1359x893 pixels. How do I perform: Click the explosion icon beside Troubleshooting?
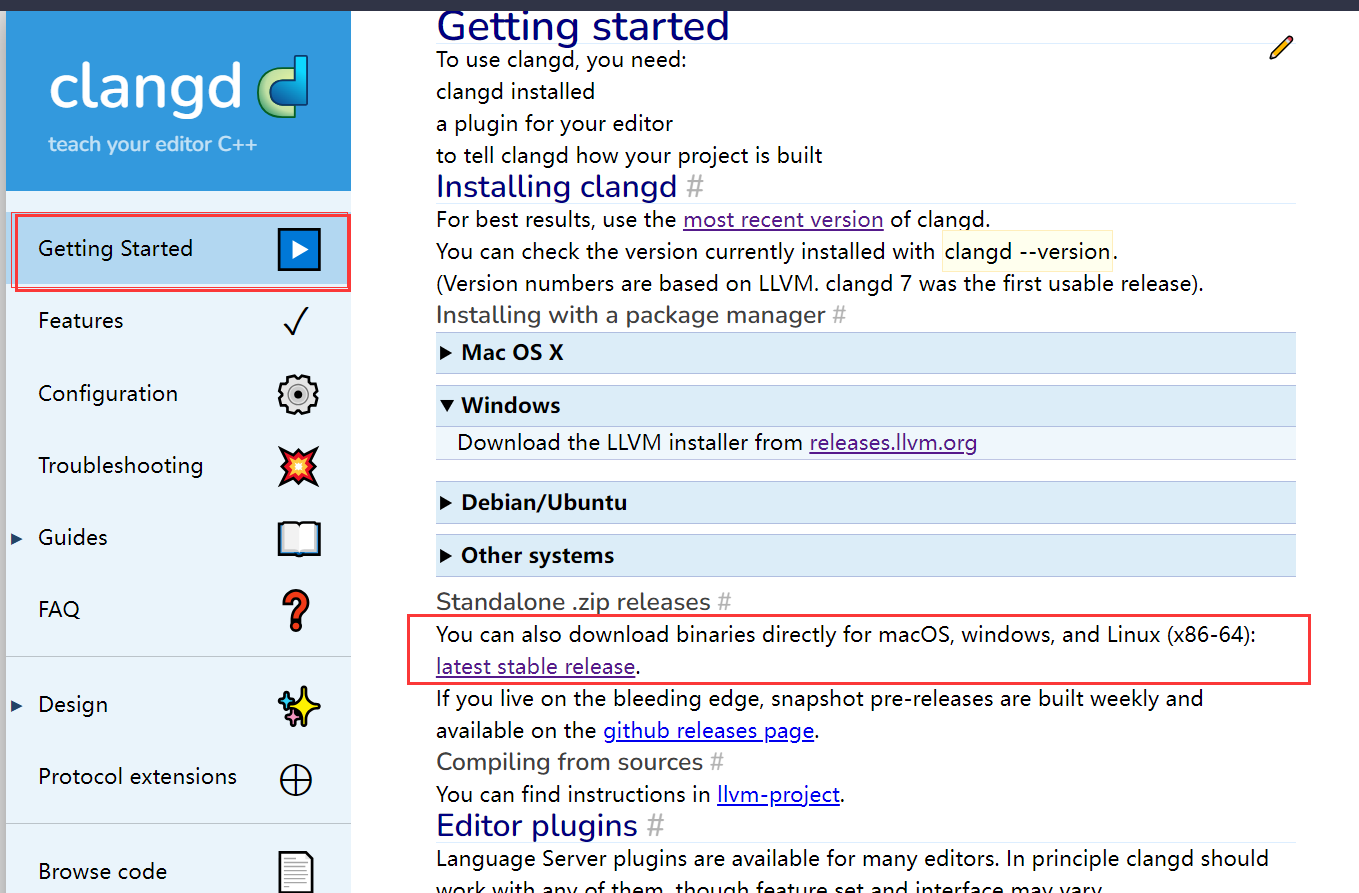(x=297, y=466)
